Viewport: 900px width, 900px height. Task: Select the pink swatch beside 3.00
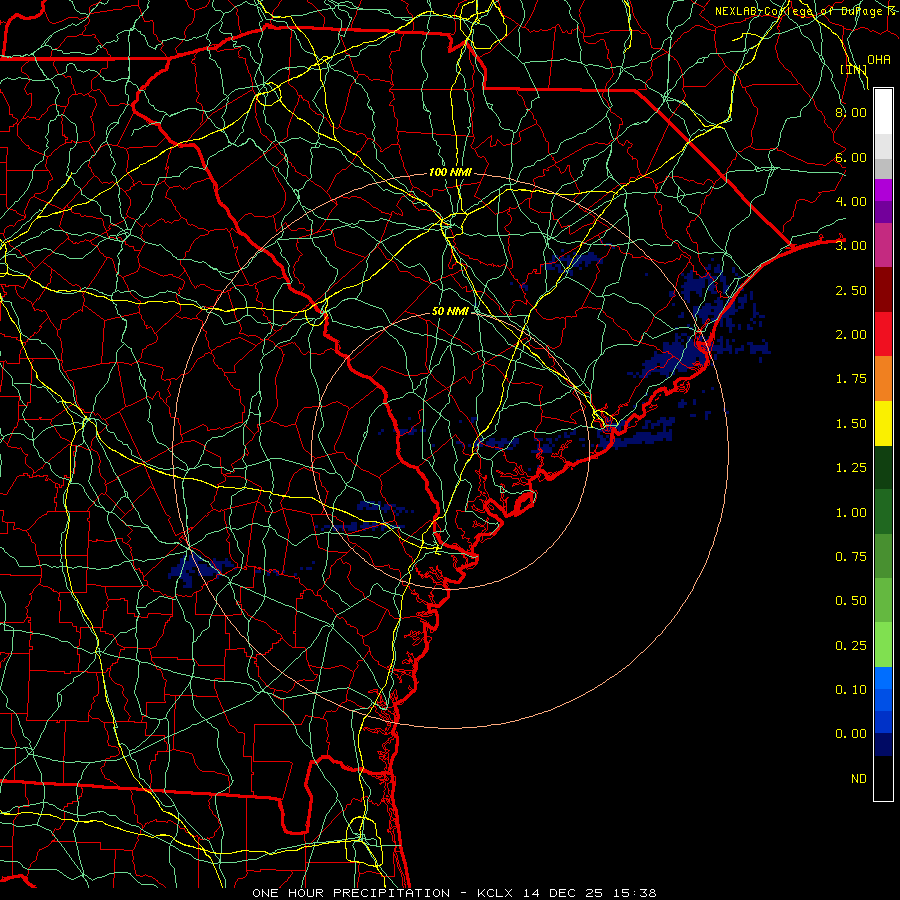click(x=883, y=245)
